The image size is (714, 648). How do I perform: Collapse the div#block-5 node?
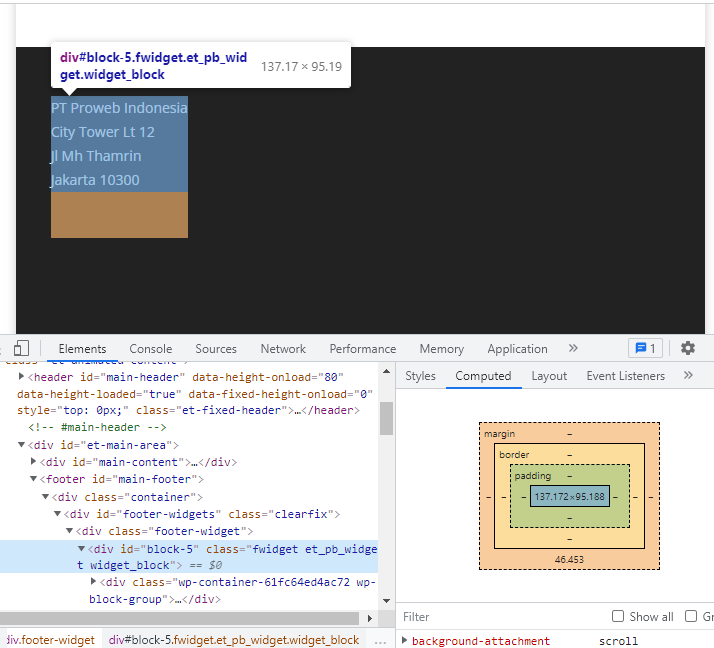point(81,548)
